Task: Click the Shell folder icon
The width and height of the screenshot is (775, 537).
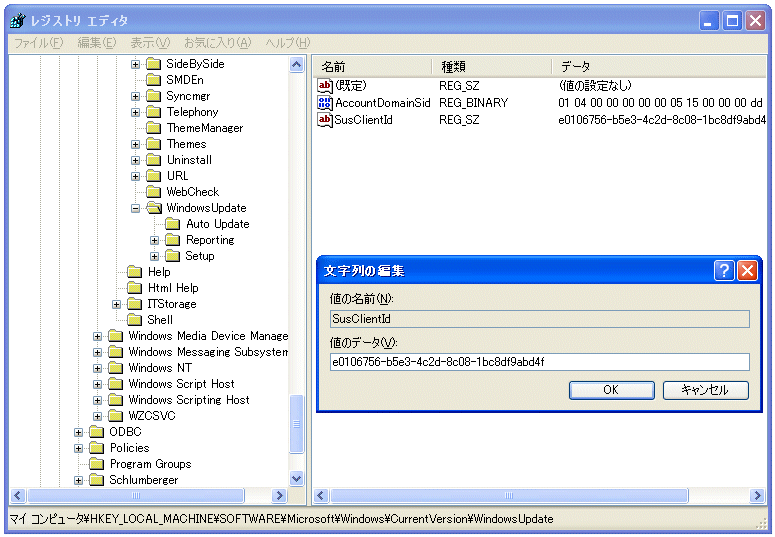Action: (x=134, y=320)
